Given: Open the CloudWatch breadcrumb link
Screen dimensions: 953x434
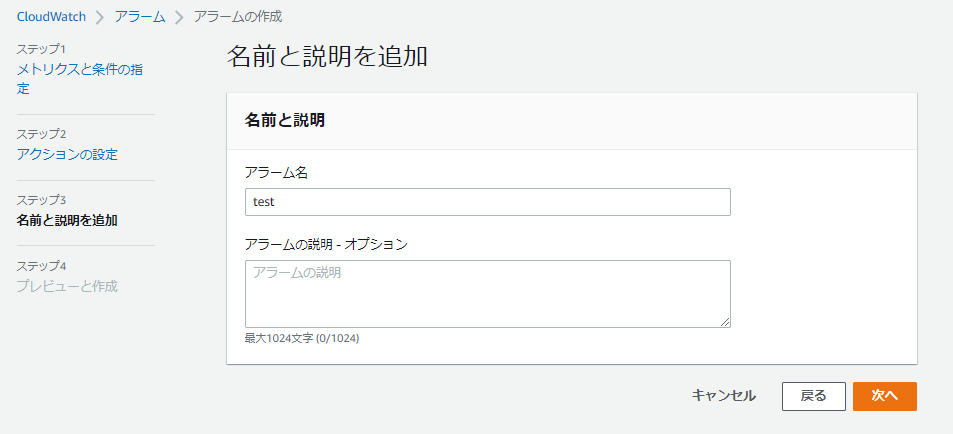Looking at the screenshot, I should [x=51, y=17].
